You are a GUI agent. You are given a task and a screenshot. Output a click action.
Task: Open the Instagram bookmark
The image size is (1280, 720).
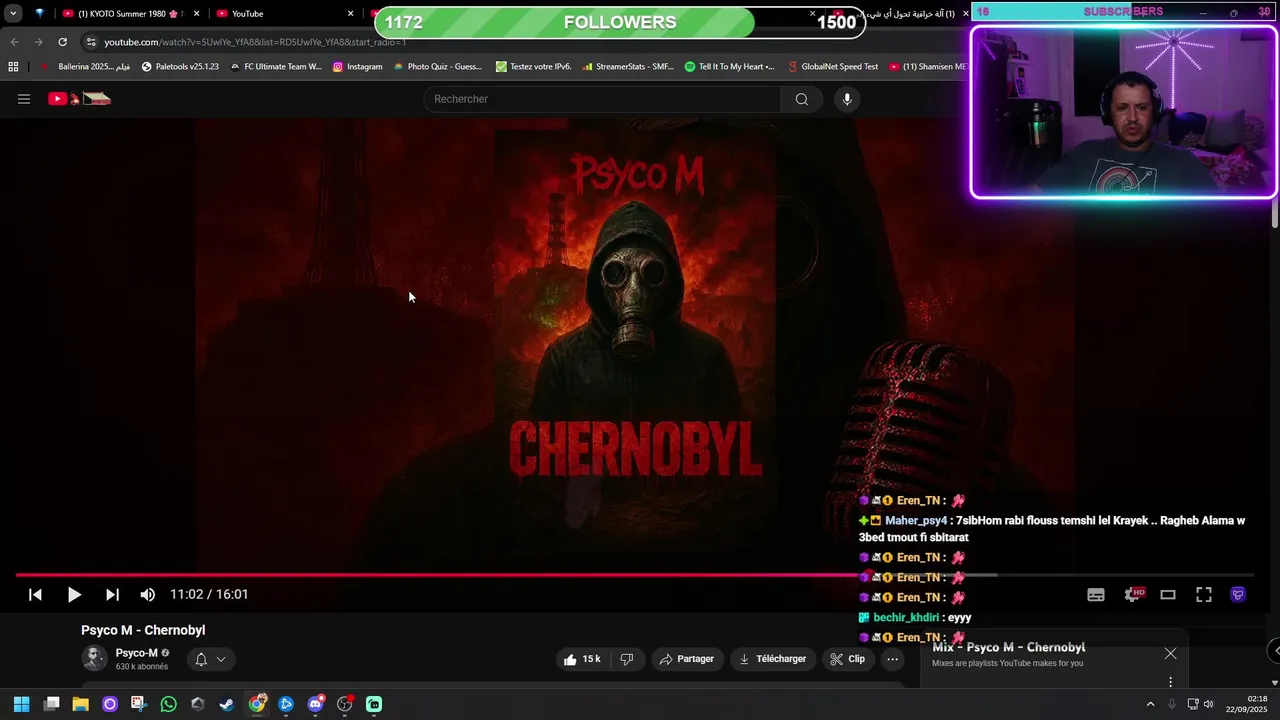pyautogui.click(x=357, y=67)
